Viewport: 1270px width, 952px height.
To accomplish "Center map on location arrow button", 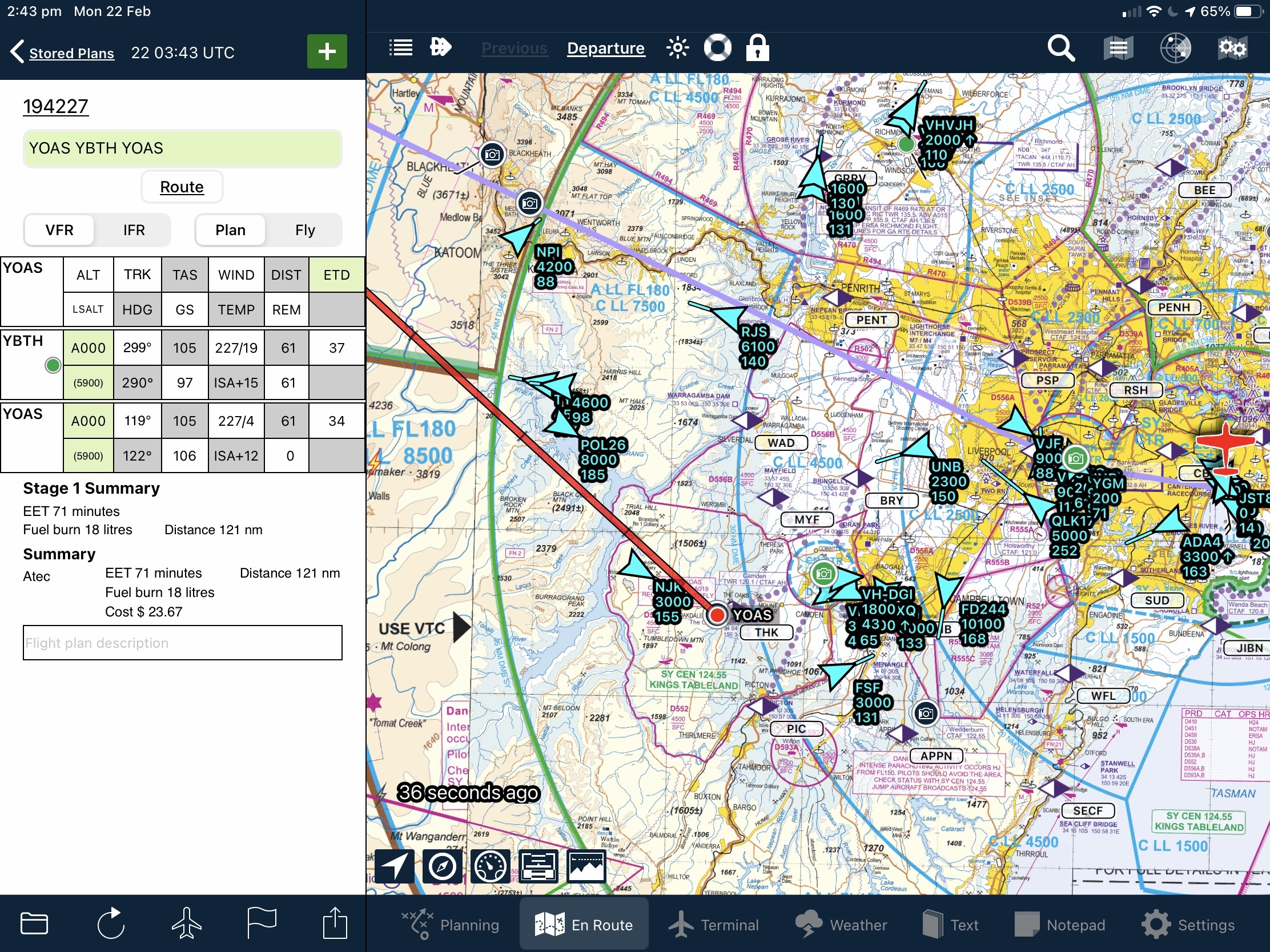I will coord(395,866).
